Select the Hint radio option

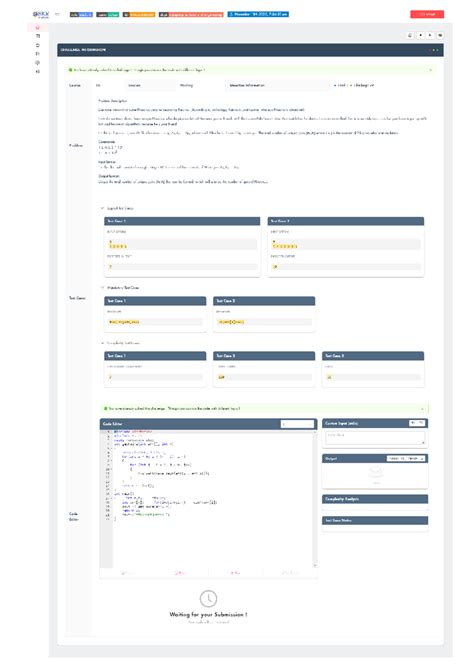coord(335,85)
